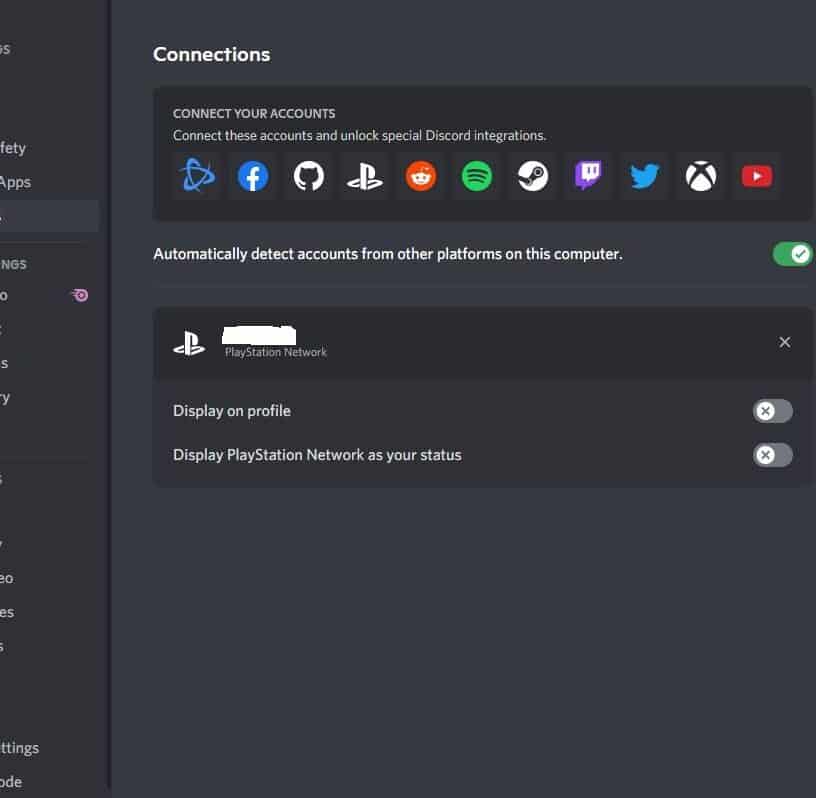The image size is (816, 798).
Task: Open the sidebar item ending in 'ttings'
Action: pos(20,748)
